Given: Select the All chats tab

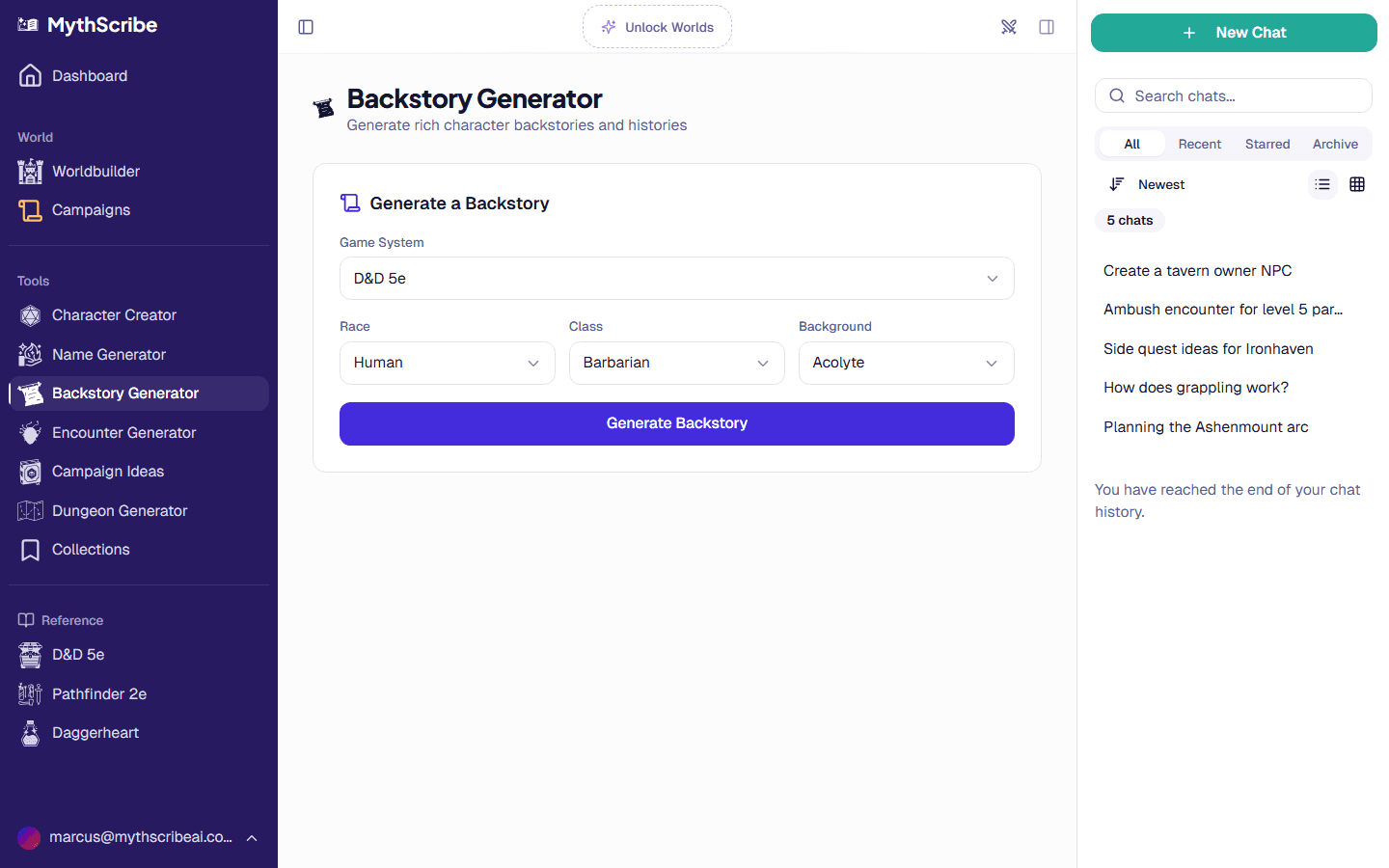Looking at the screenshot, I should click(1131, 143).
